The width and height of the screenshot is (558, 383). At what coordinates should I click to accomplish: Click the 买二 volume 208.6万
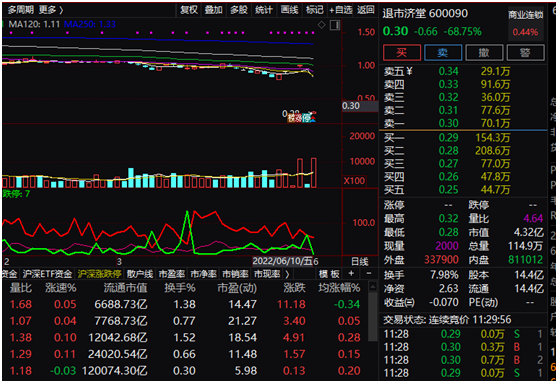493,151
